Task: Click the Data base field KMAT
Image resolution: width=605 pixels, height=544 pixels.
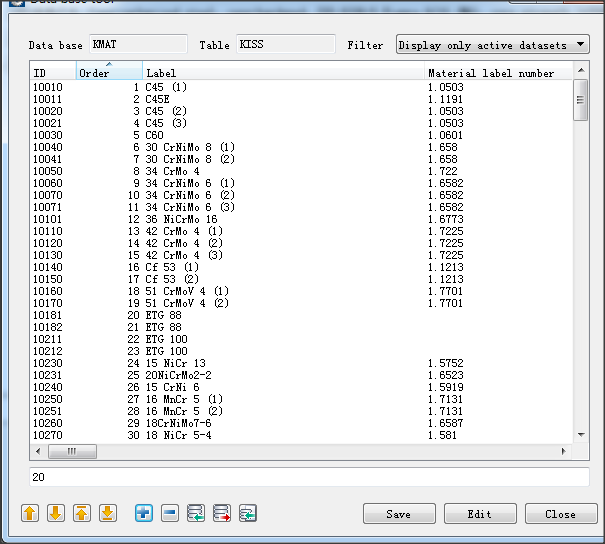Action: pyautogui.click(x=138, y=44)
